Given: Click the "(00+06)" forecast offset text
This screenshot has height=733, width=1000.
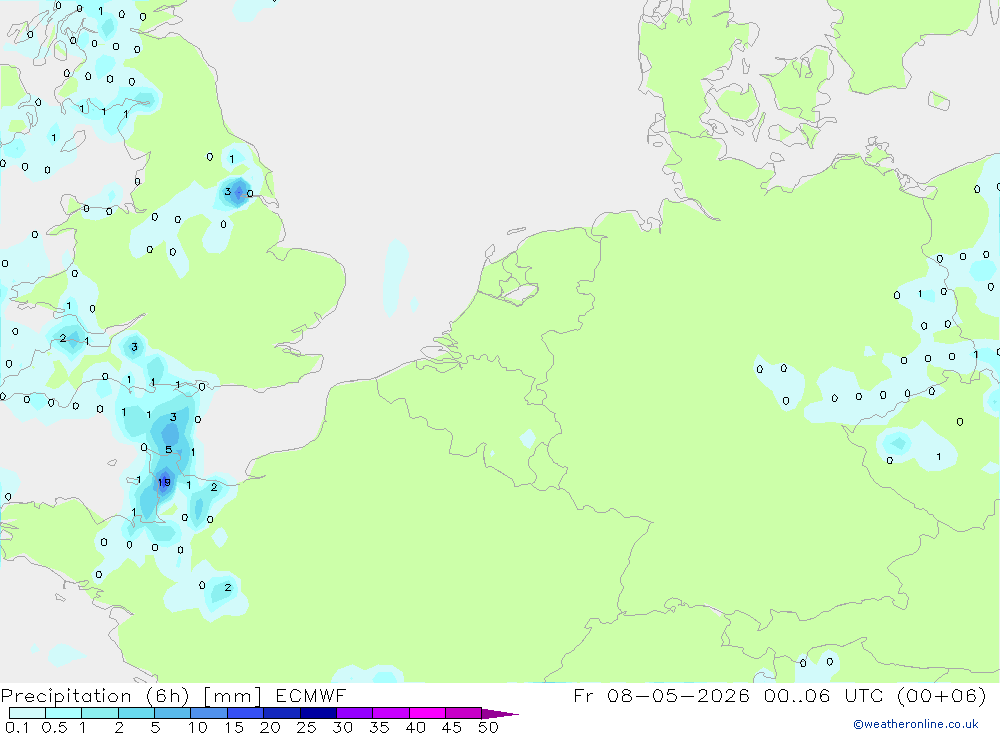Looking at the screenshot, I should click(941, 695).
